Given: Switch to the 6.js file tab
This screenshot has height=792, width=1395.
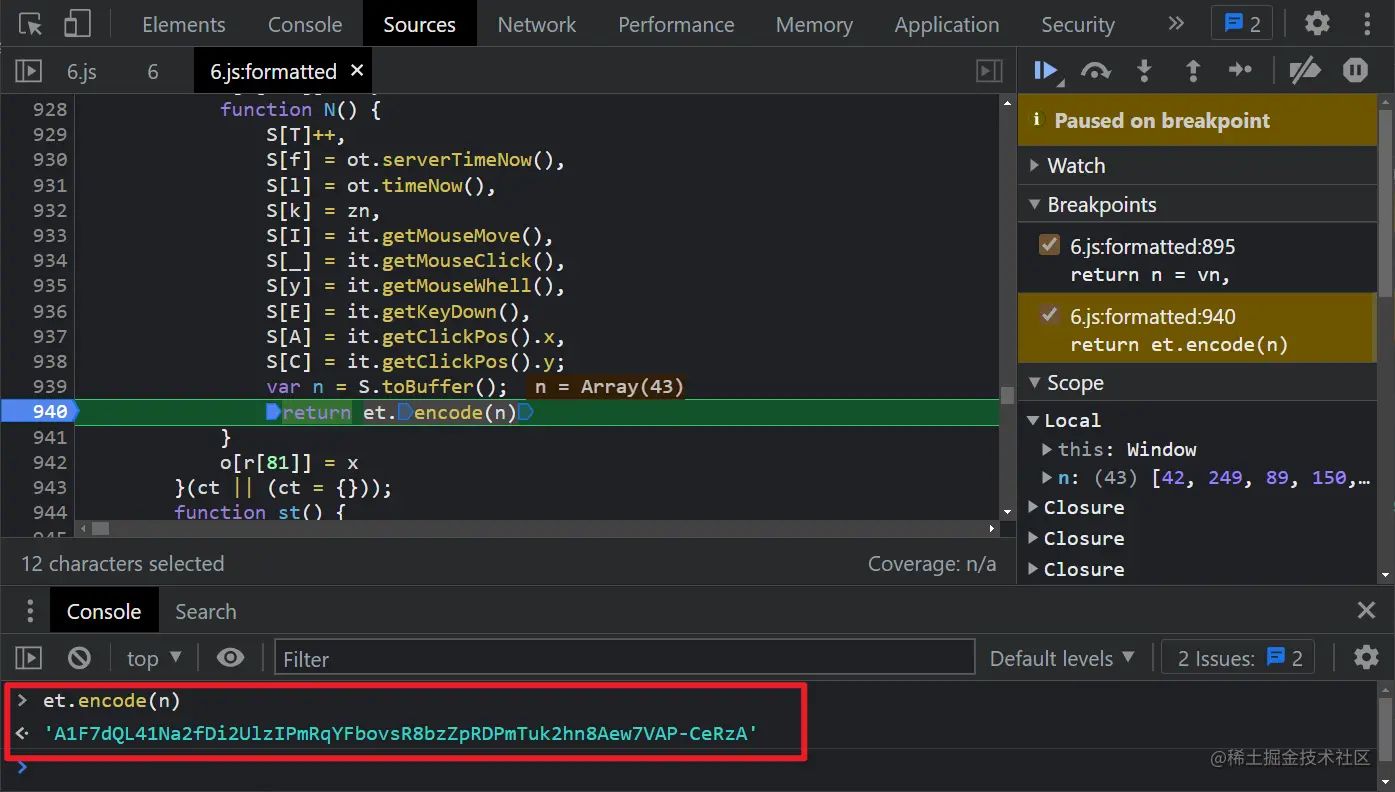Looking at the screenshot, I should pyautogui.click(x=82, y=71).
